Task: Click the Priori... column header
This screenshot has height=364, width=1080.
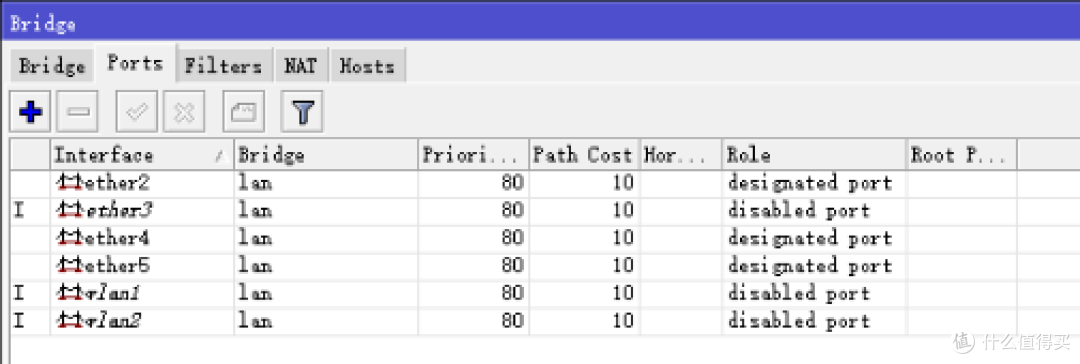Action: point(474,155)
